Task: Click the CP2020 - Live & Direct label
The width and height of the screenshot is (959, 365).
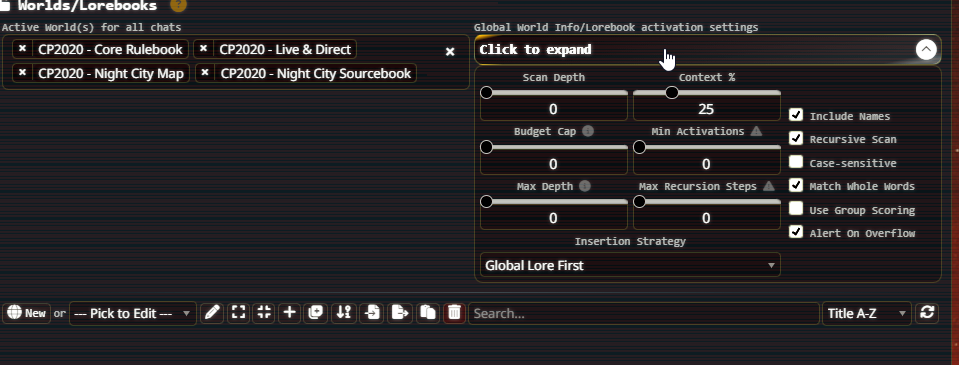Action: point(285,49)
